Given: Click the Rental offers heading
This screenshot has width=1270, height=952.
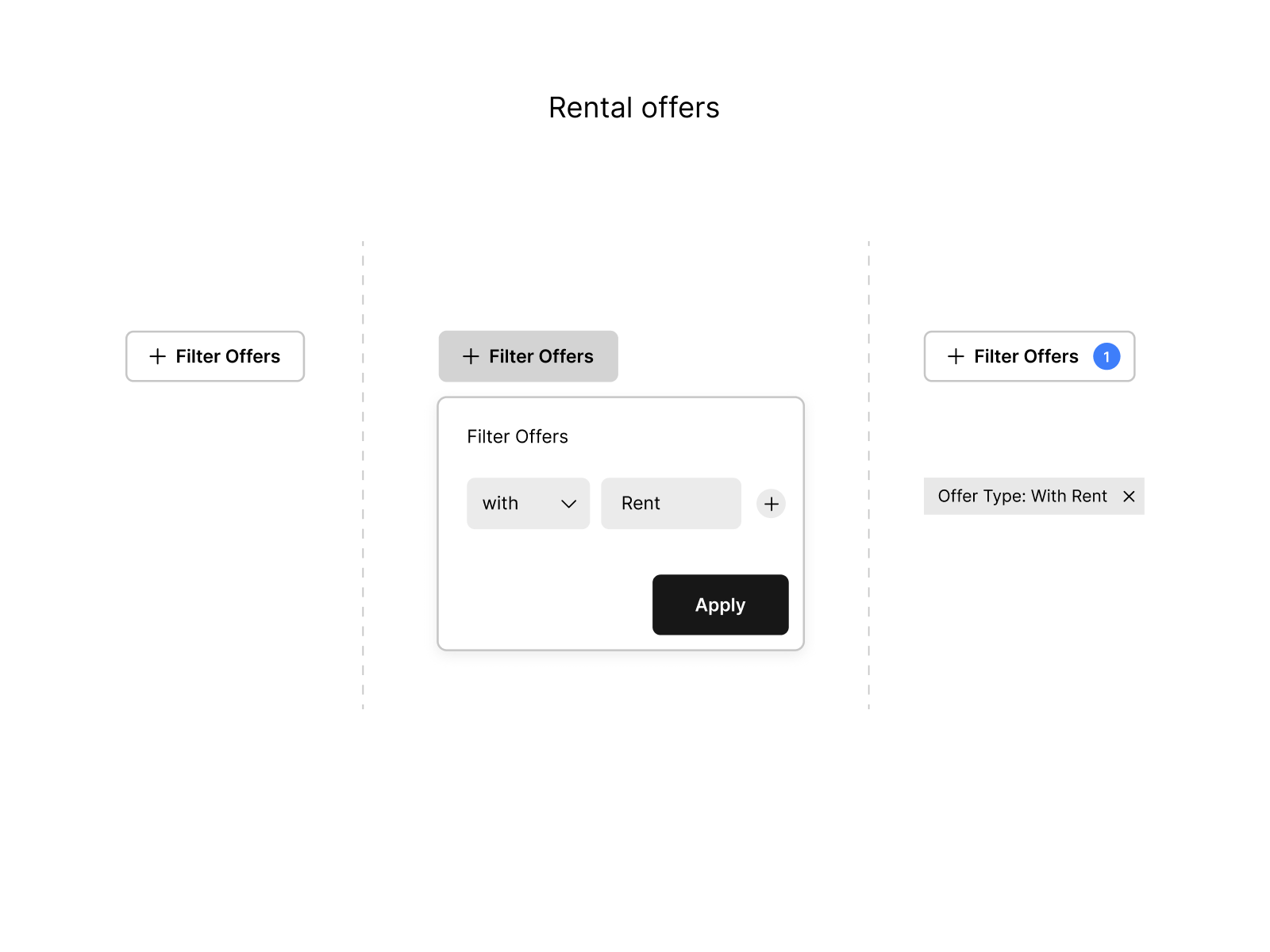Looking at the screenshot, I should 633,107.
